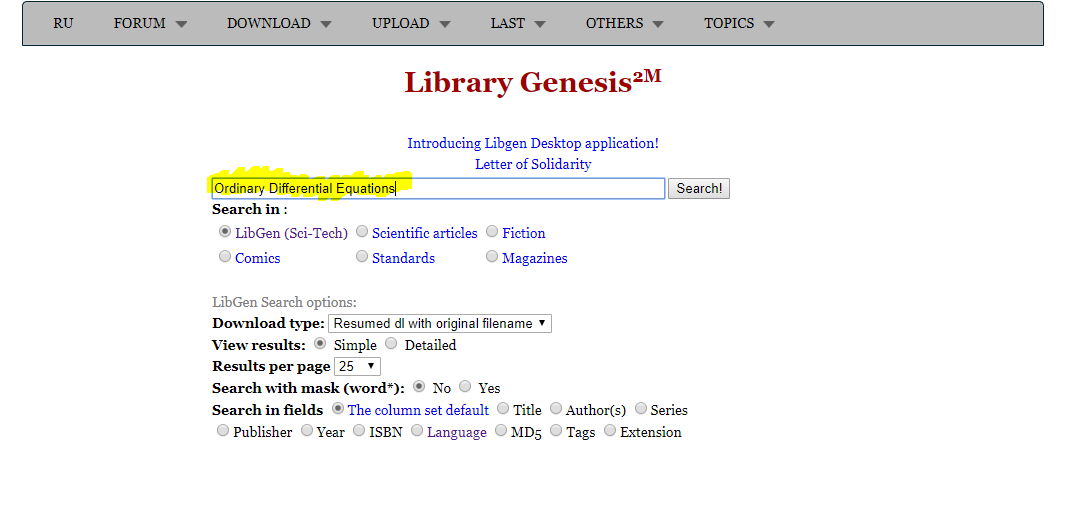Open the LibGen (Sci-Tech) link
The height and width of the screenshot is (520, 1078).
[292, 233]
